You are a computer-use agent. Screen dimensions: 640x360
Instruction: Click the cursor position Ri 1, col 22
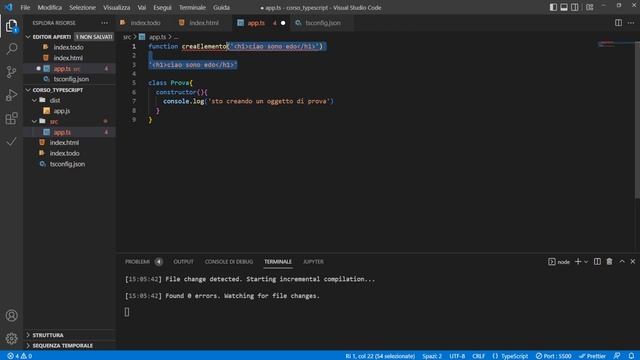click(380, 356)
